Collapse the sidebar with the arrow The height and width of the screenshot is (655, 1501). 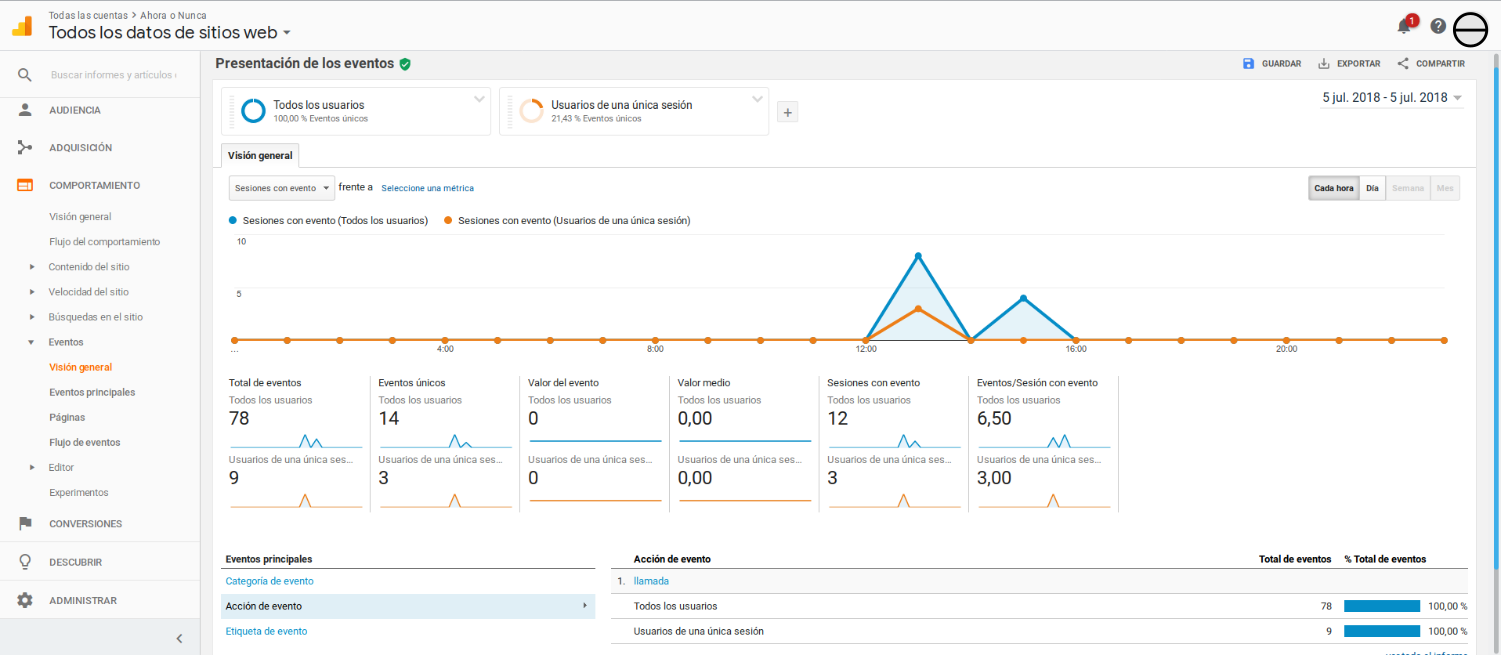[179, 638]
